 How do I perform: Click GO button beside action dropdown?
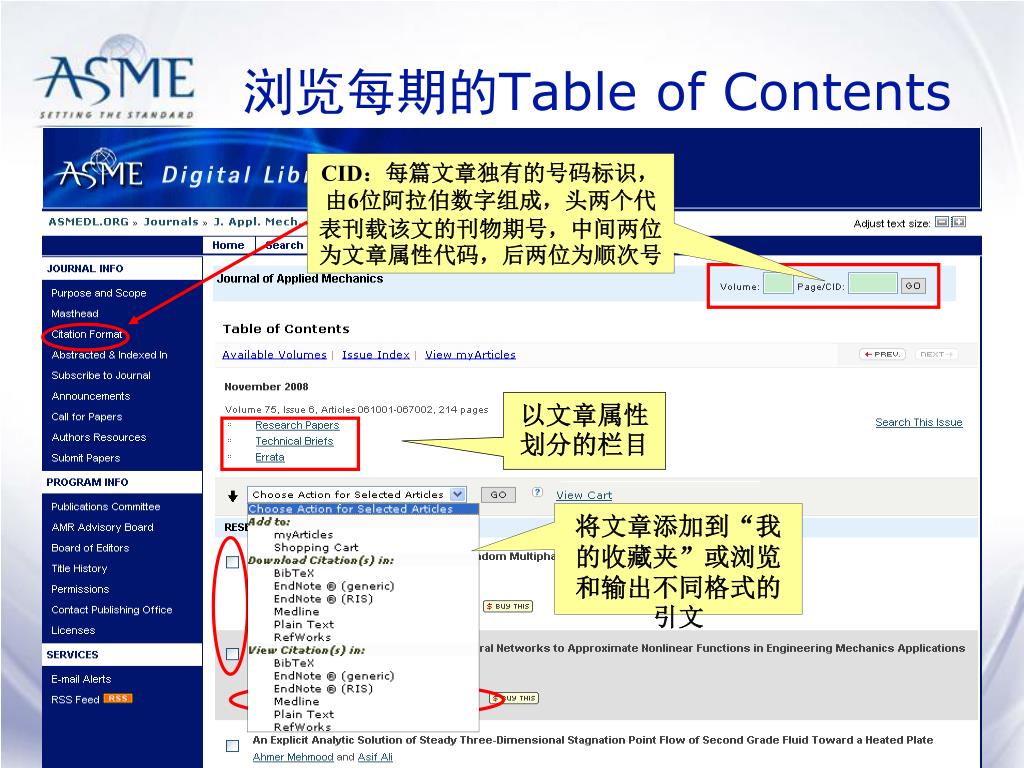point(498,494)
